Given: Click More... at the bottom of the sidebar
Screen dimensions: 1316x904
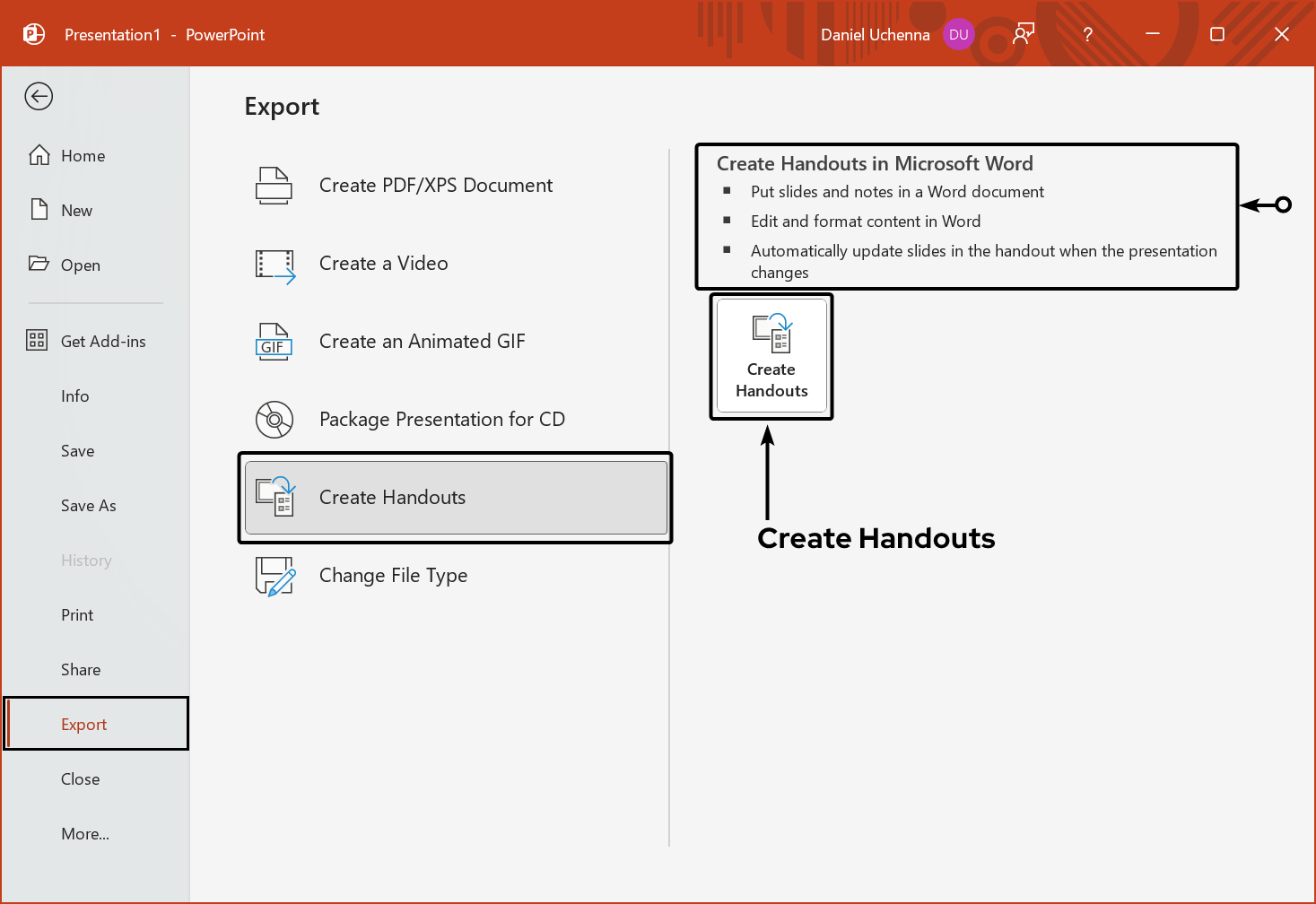Looking at the screenshot, I should [84, 833].
